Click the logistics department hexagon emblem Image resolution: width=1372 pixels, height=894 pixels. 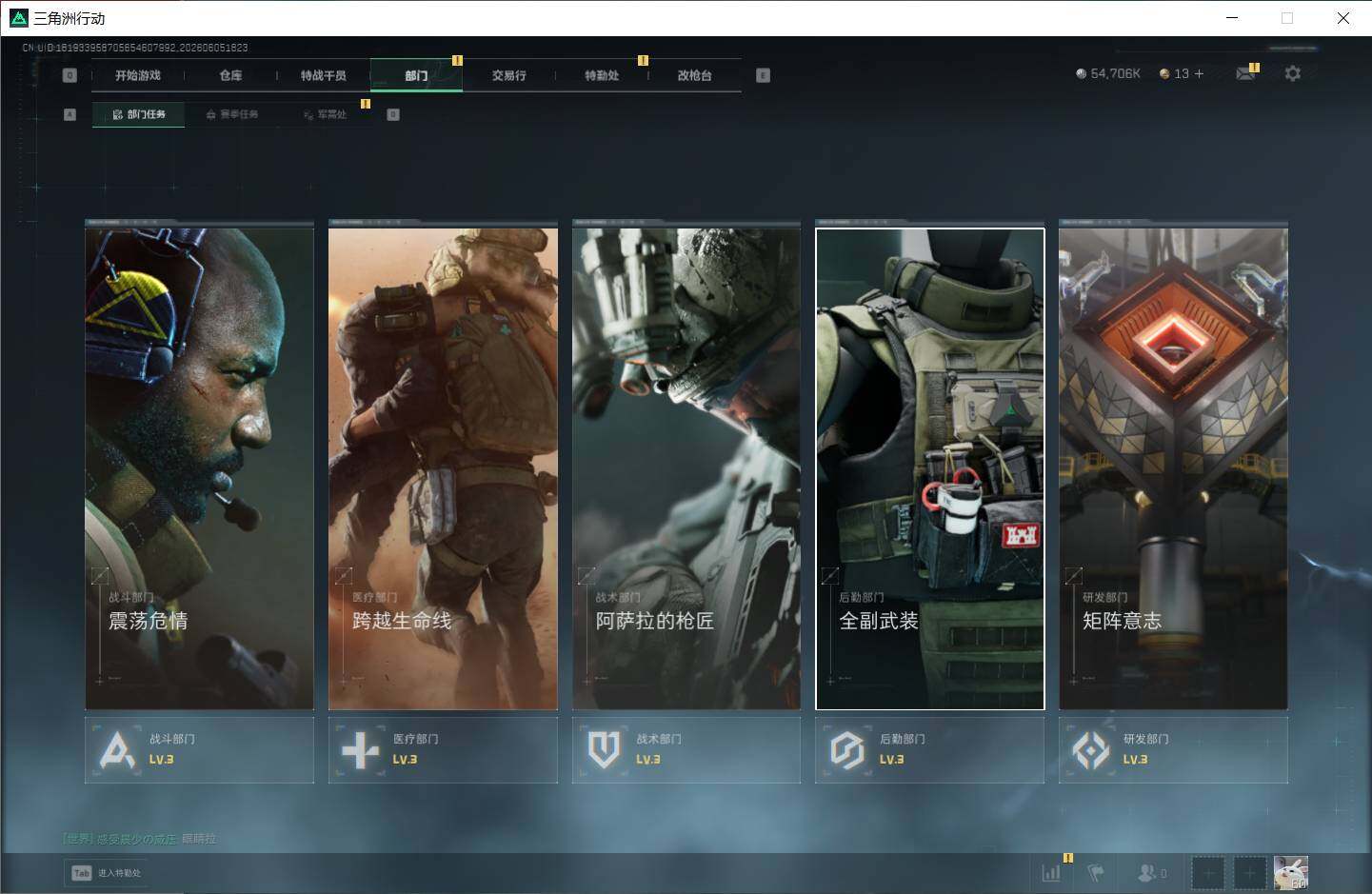pyautogui.click(x=846, y=750)
